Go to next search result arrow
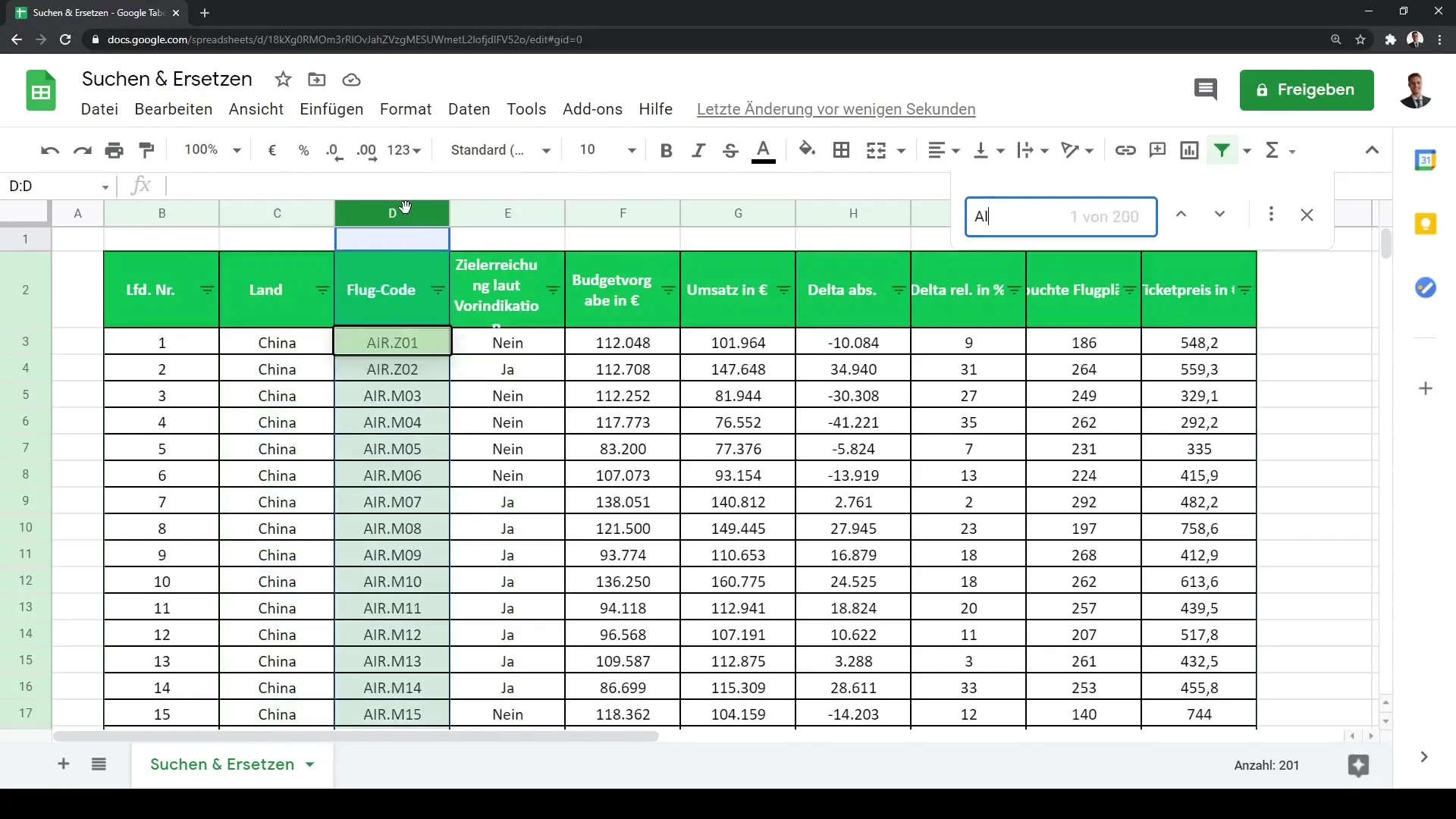The image size is (1456, 819). click(1219, 215)
